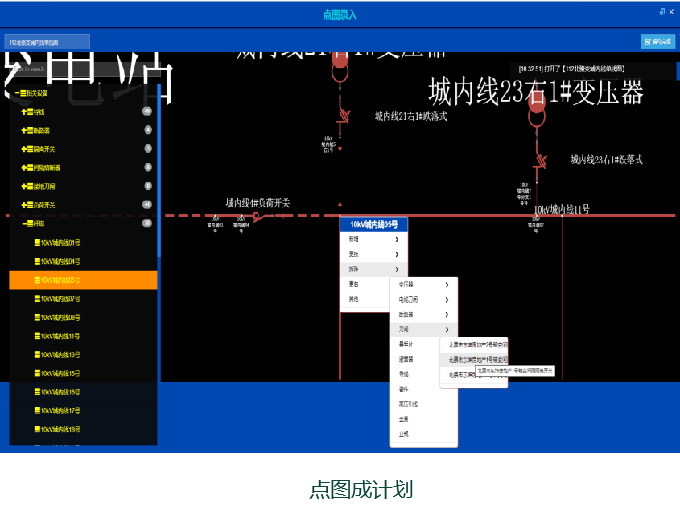Click the text field at top-left toolbar
Viewport: 680px width, 513px height.
[x=47, y=42]
